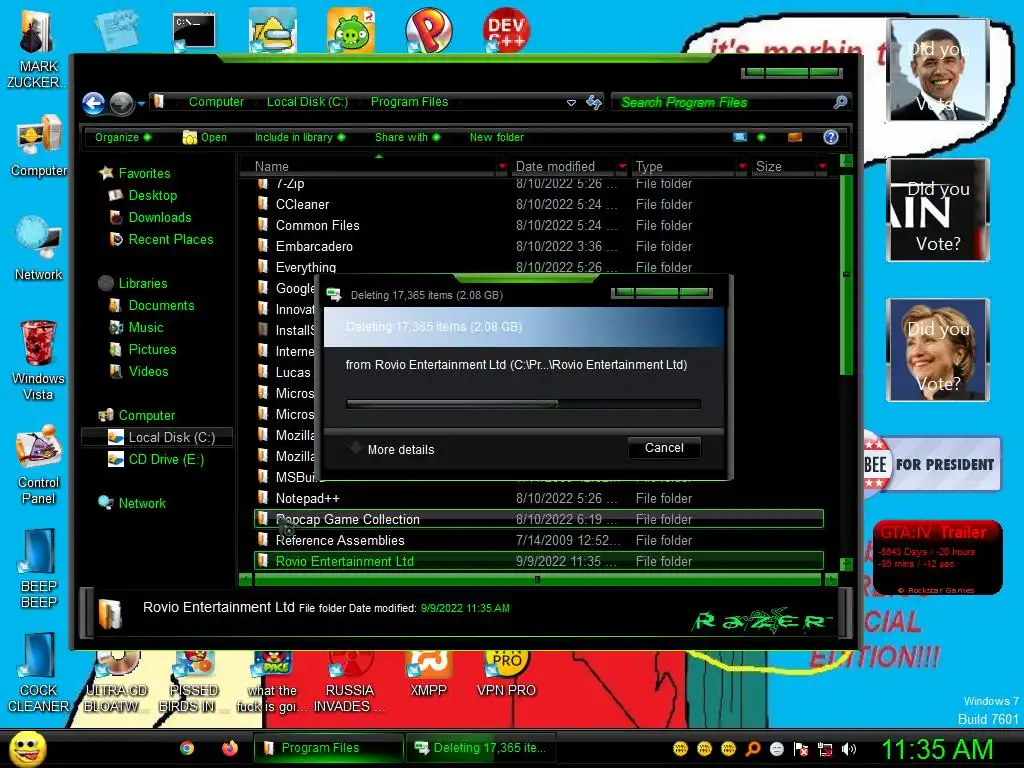1024x768 pixels.
Task: Open the Help question mark icon
Action: pyautogui.click(x=831, y=137)
